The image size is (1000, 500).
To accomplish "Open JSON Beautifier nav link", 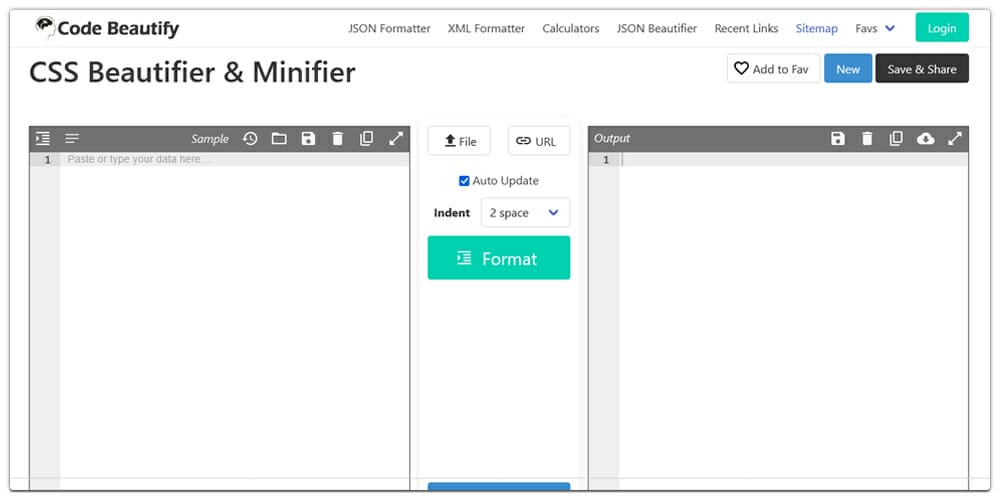I will coord(657,29).
